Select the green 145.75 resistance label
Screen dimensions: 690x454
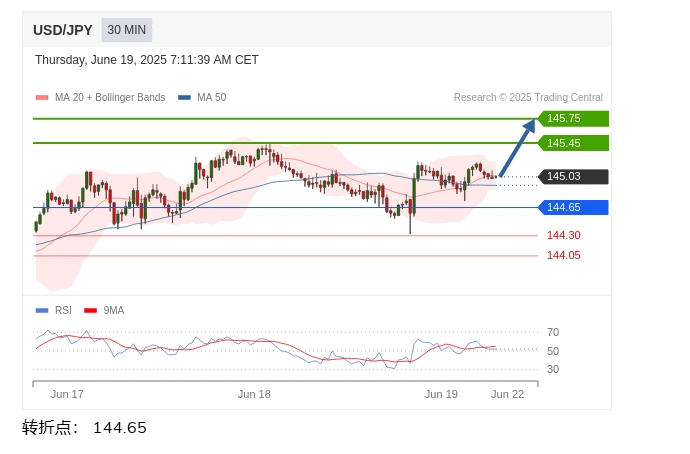point(573,118)
